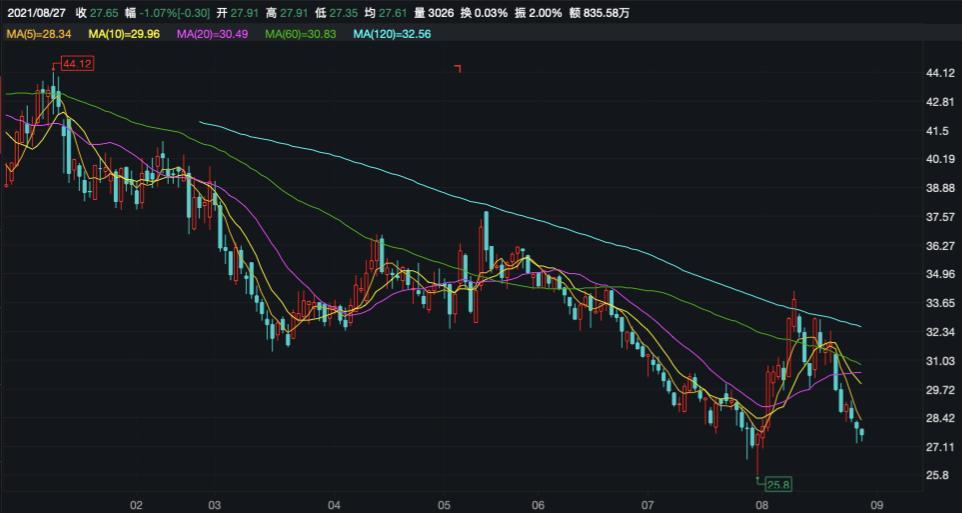Click the turnover rate 换 0.03%
Image resolution: width=962 pixels, height=513 pixels.
coord(485,13)
